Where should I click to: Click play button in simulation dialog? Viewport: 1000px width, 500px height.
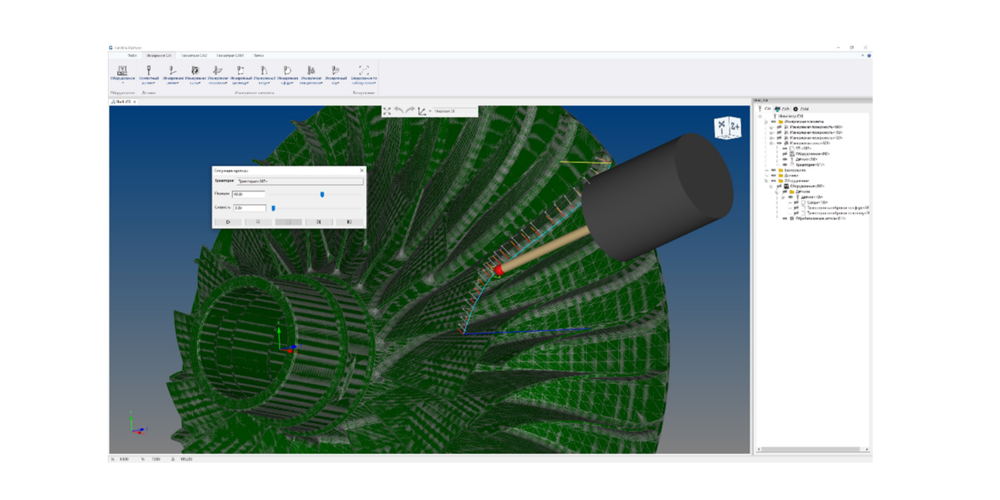pyautogui.click(x=228, y=222)
